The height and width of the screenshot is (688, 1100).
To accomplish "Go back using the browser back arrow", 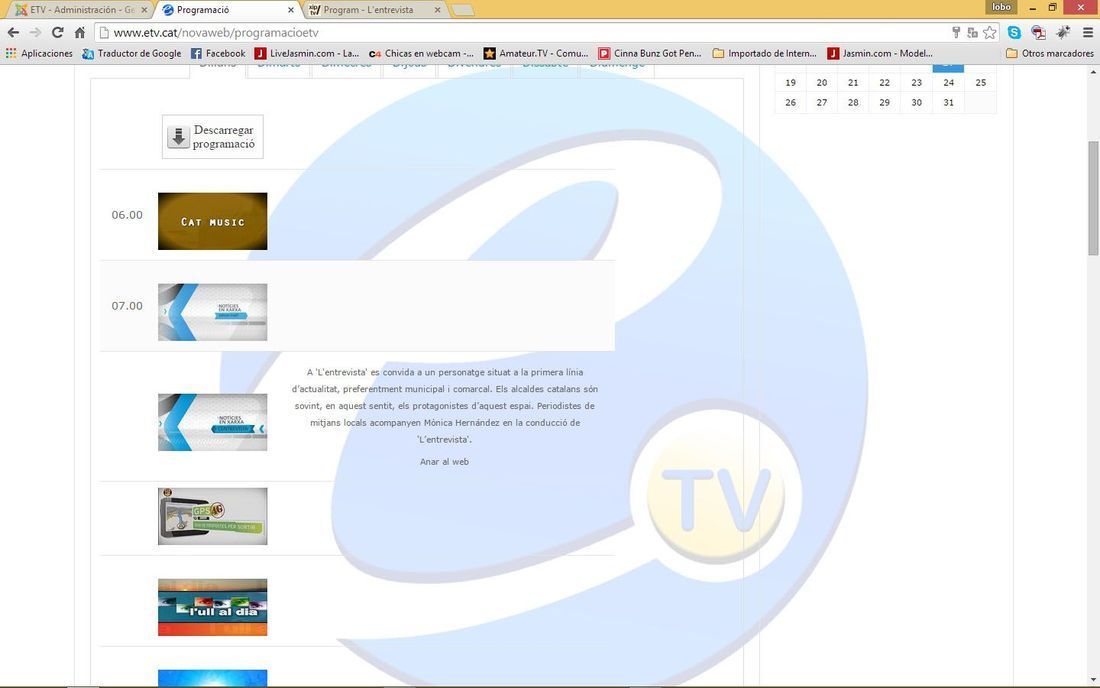I will 13,32.
